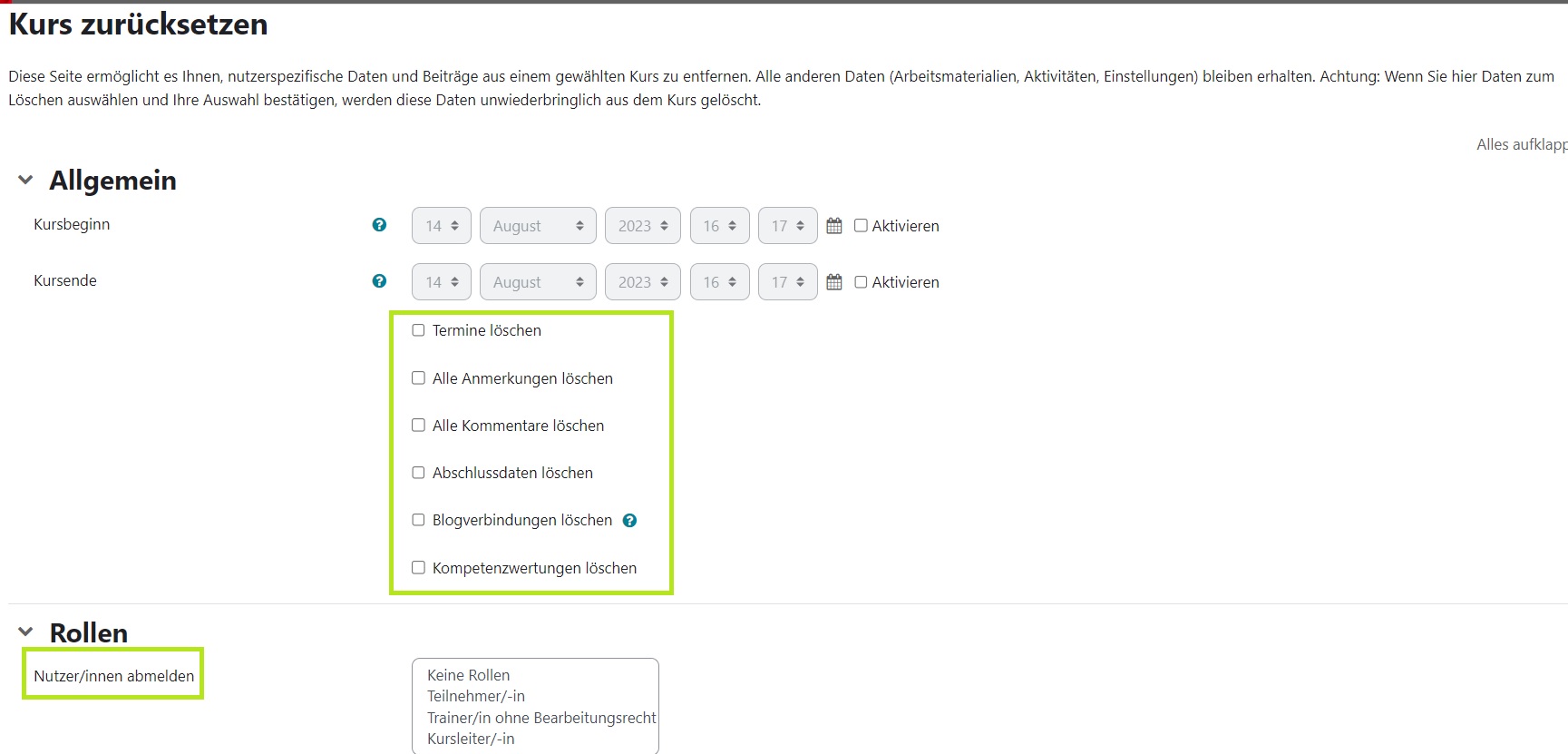Screen dimensions: 1568x754
Task: Collapse the Rollen section chevron
Action: 25,632
